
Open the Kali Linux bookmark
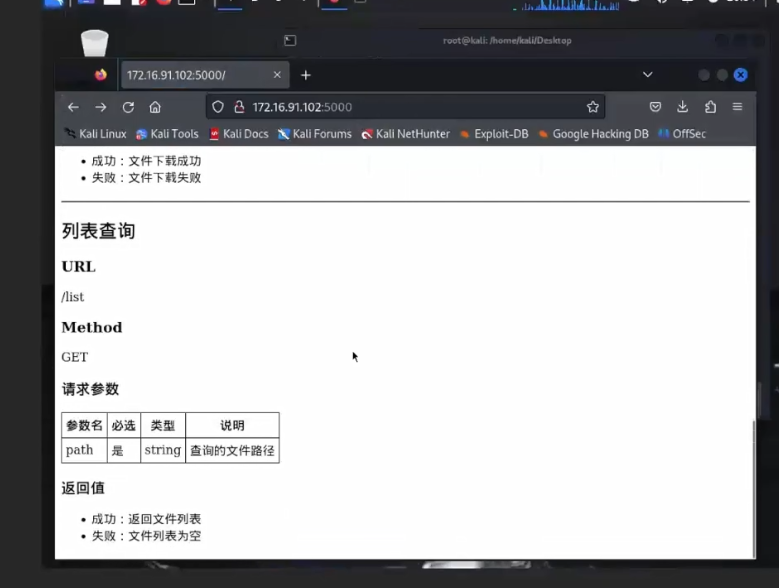point(95,134)
